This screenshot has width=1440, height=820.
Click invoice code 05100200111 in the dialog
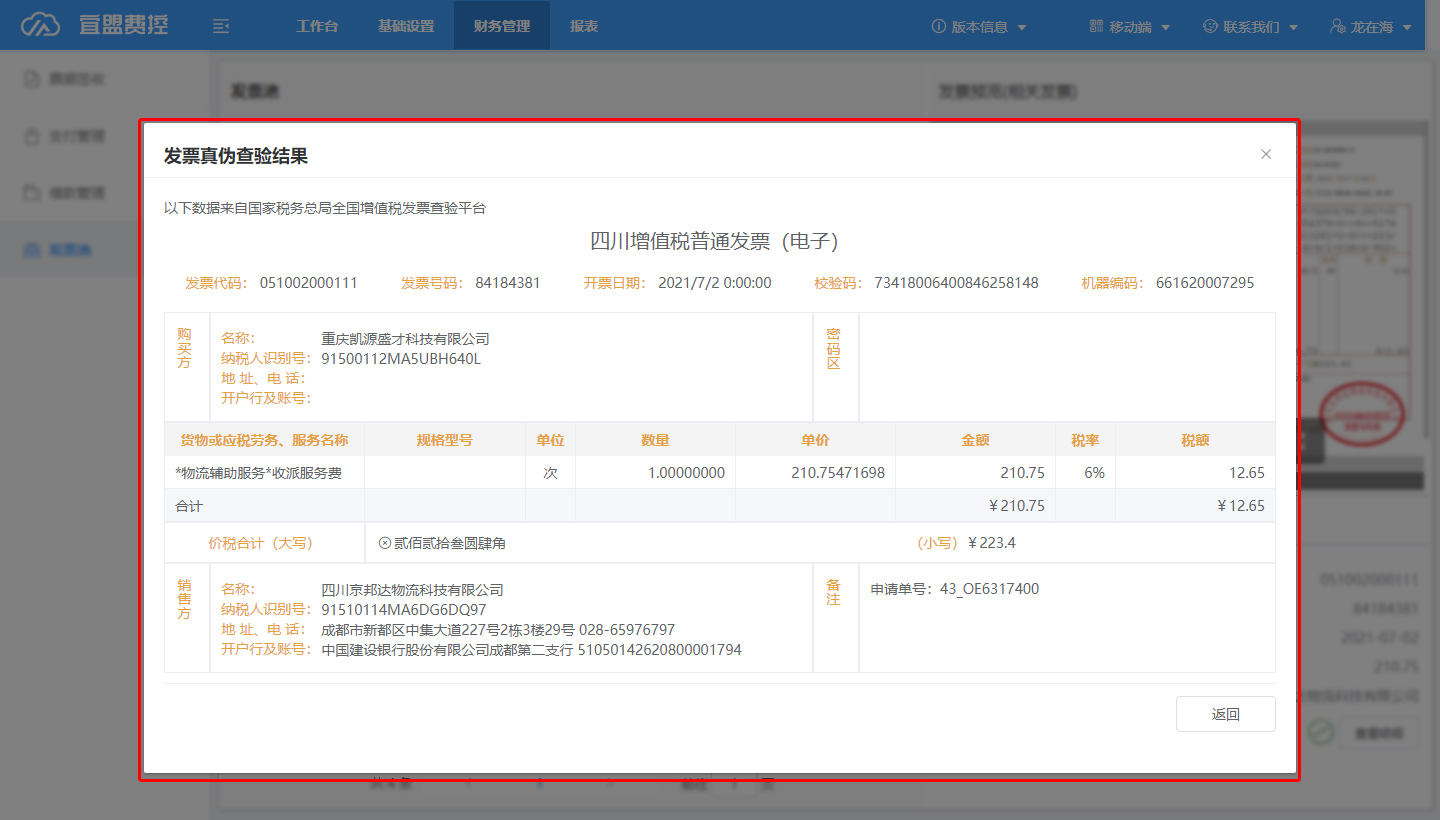tap(309, 283)
